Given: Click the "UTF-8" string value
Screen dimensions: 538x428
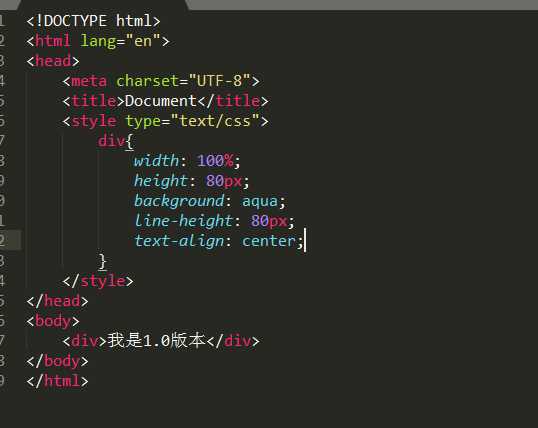Looking at the screenshot, I should pyautogui.click(x=219, y=81).
